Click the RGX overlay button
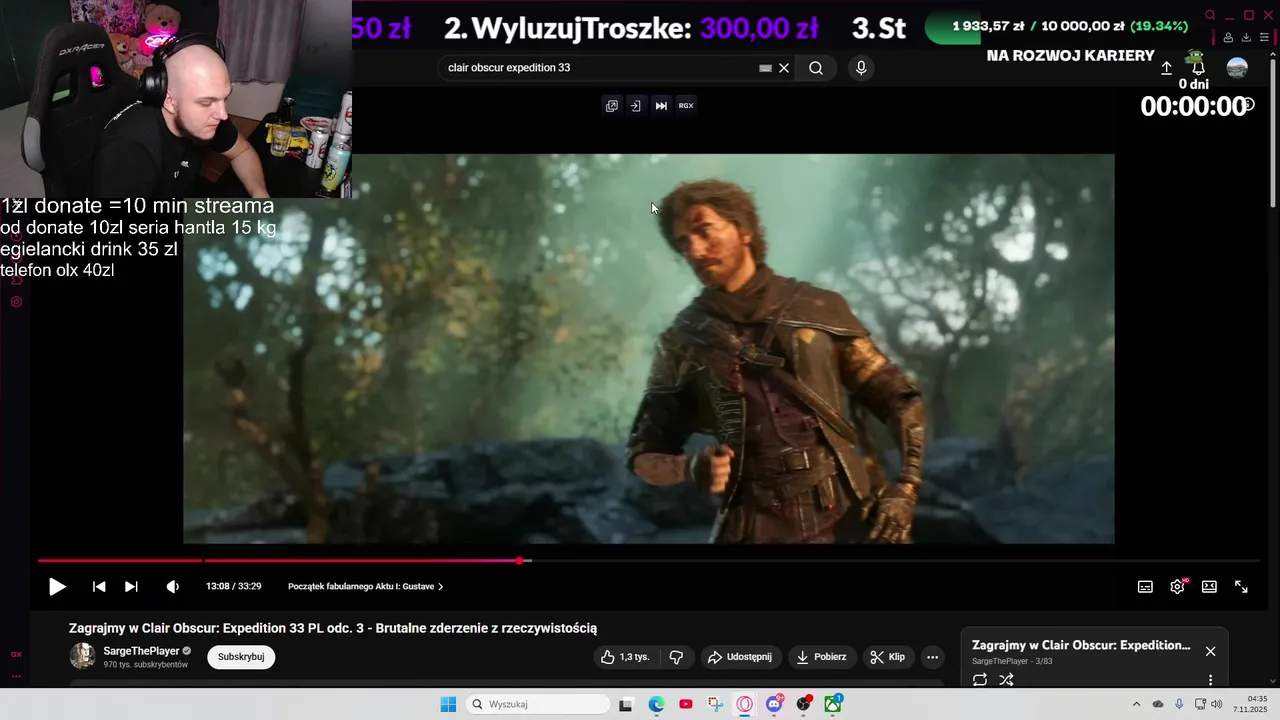 click(686, 105)
